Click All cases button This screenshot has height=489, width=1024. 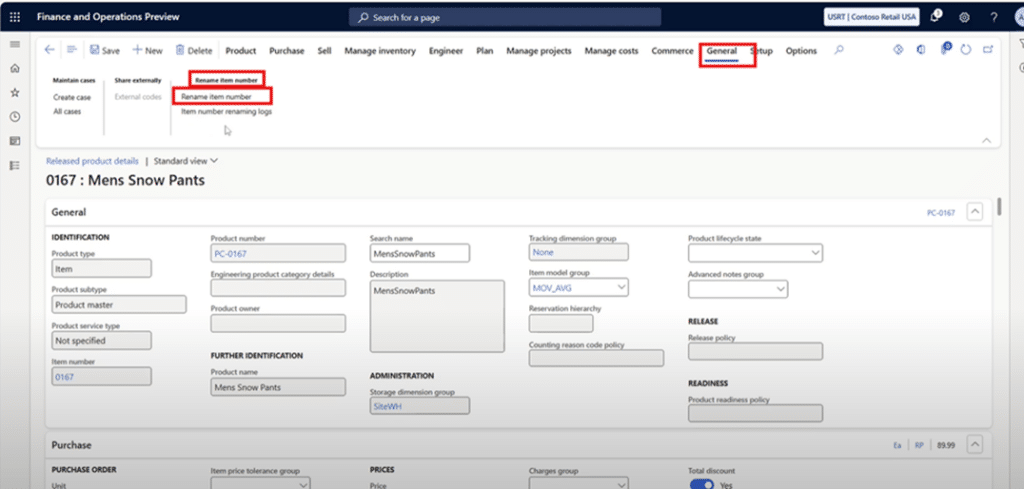pos(67,112)
